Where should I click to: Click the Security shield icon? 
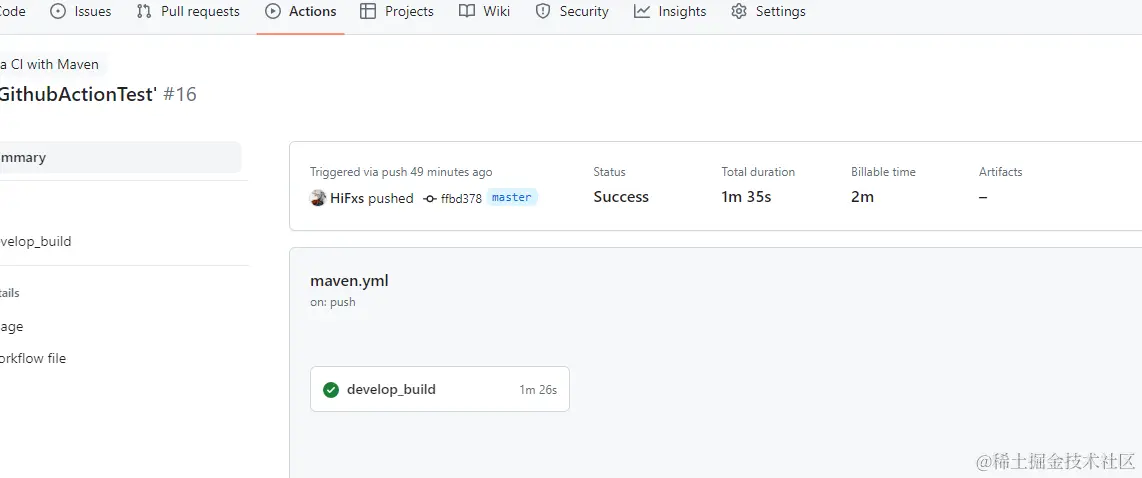pos(543,12)
